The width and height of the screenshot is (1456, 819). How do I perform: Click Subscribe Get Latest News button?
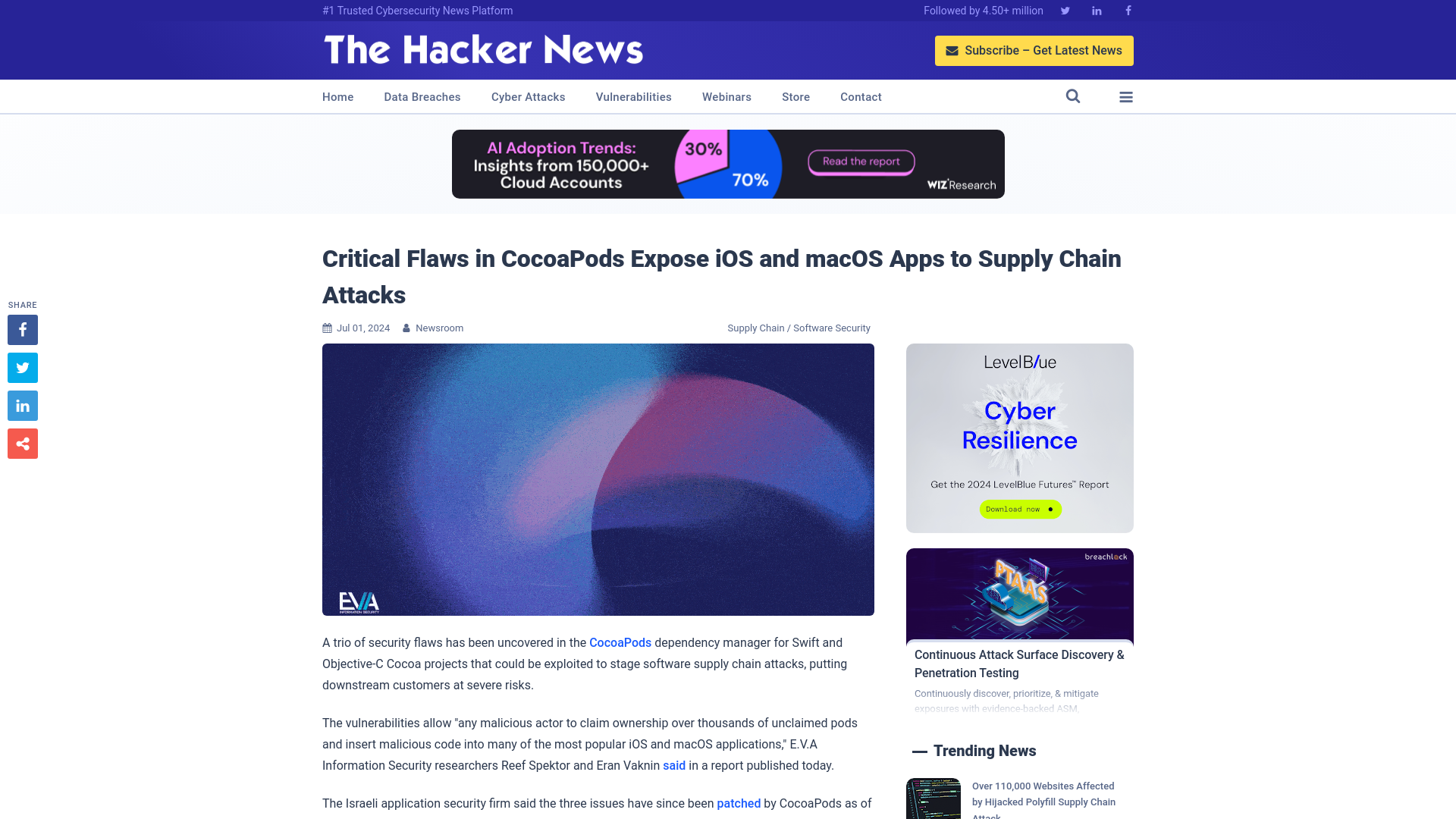(1034, 50)
